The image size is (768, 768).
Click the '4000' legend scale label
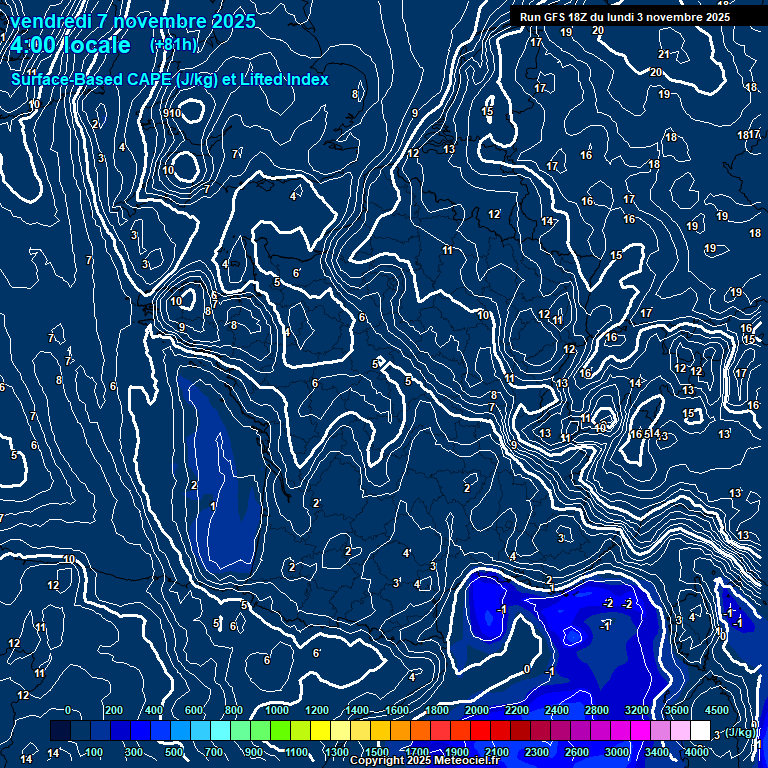click(697, 752)
